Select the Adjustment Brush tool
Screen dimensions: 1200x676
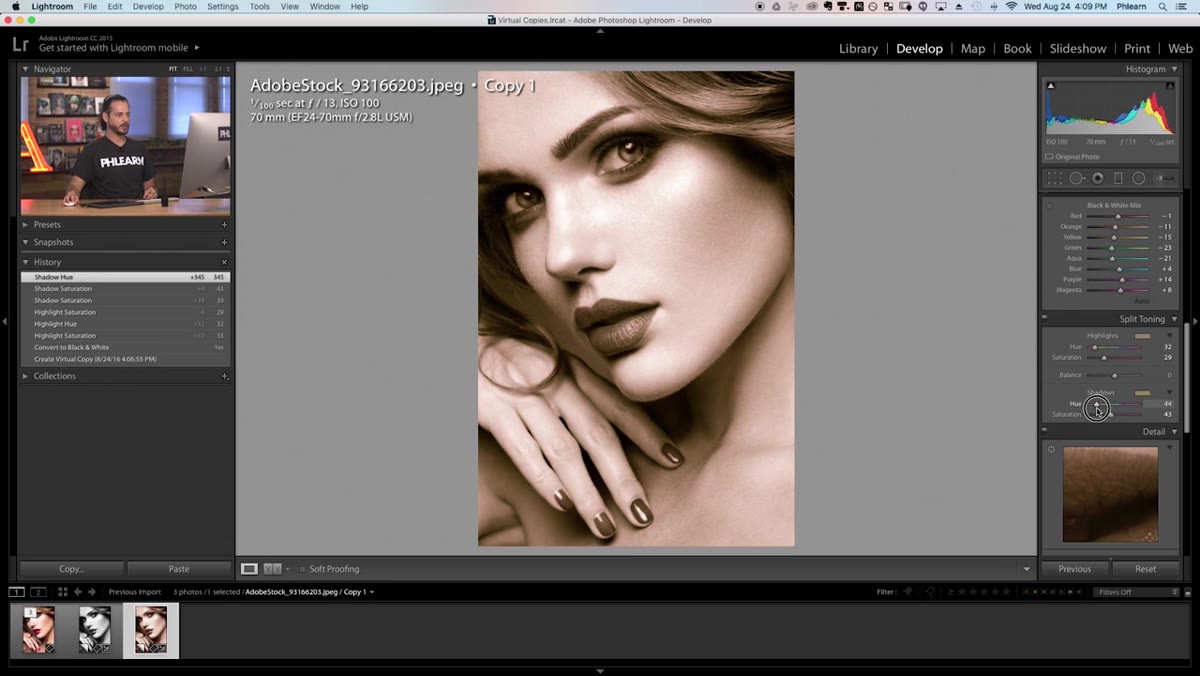click(1164, 178)
